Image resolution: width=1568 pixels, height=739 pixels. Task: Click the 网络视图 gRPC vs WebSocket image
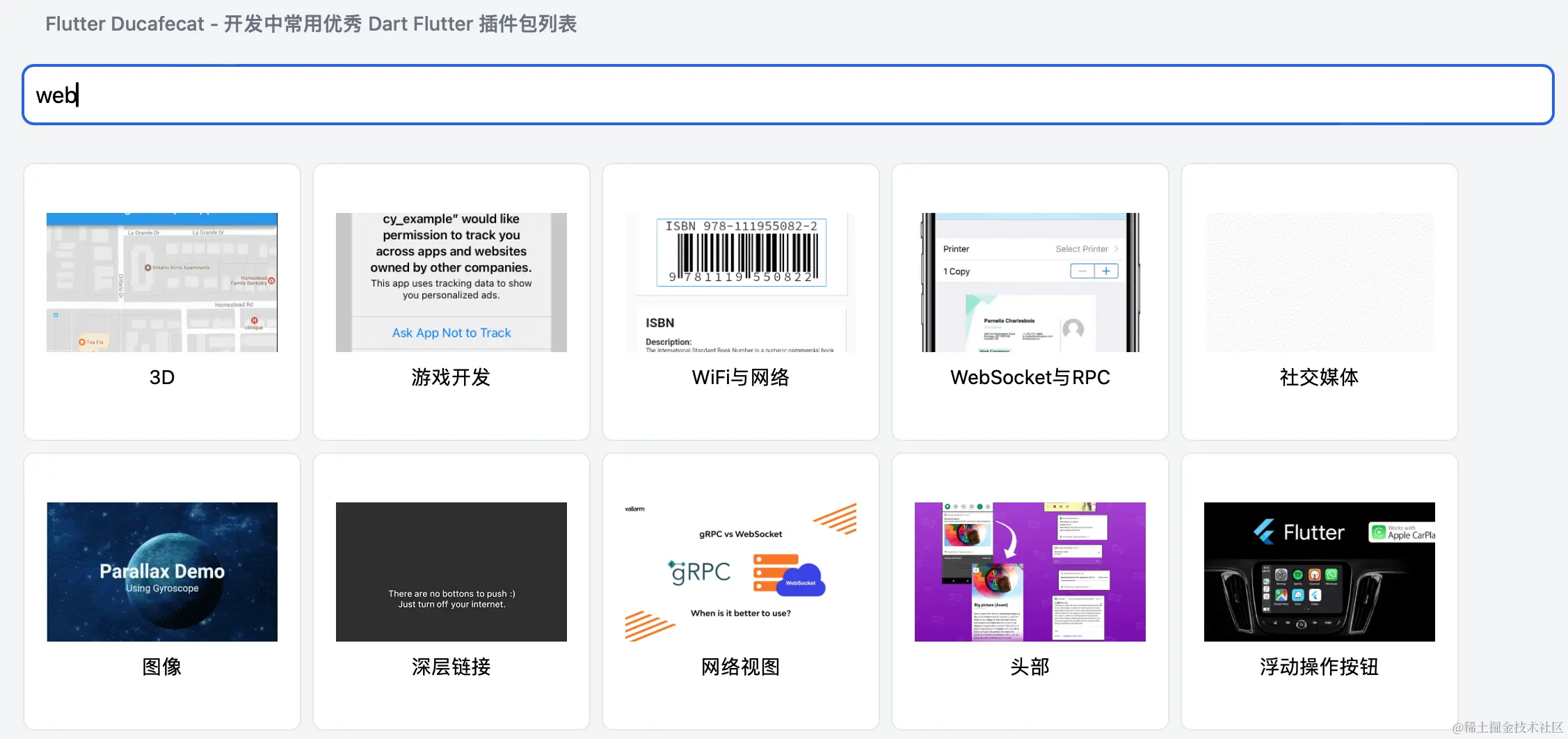740,571
